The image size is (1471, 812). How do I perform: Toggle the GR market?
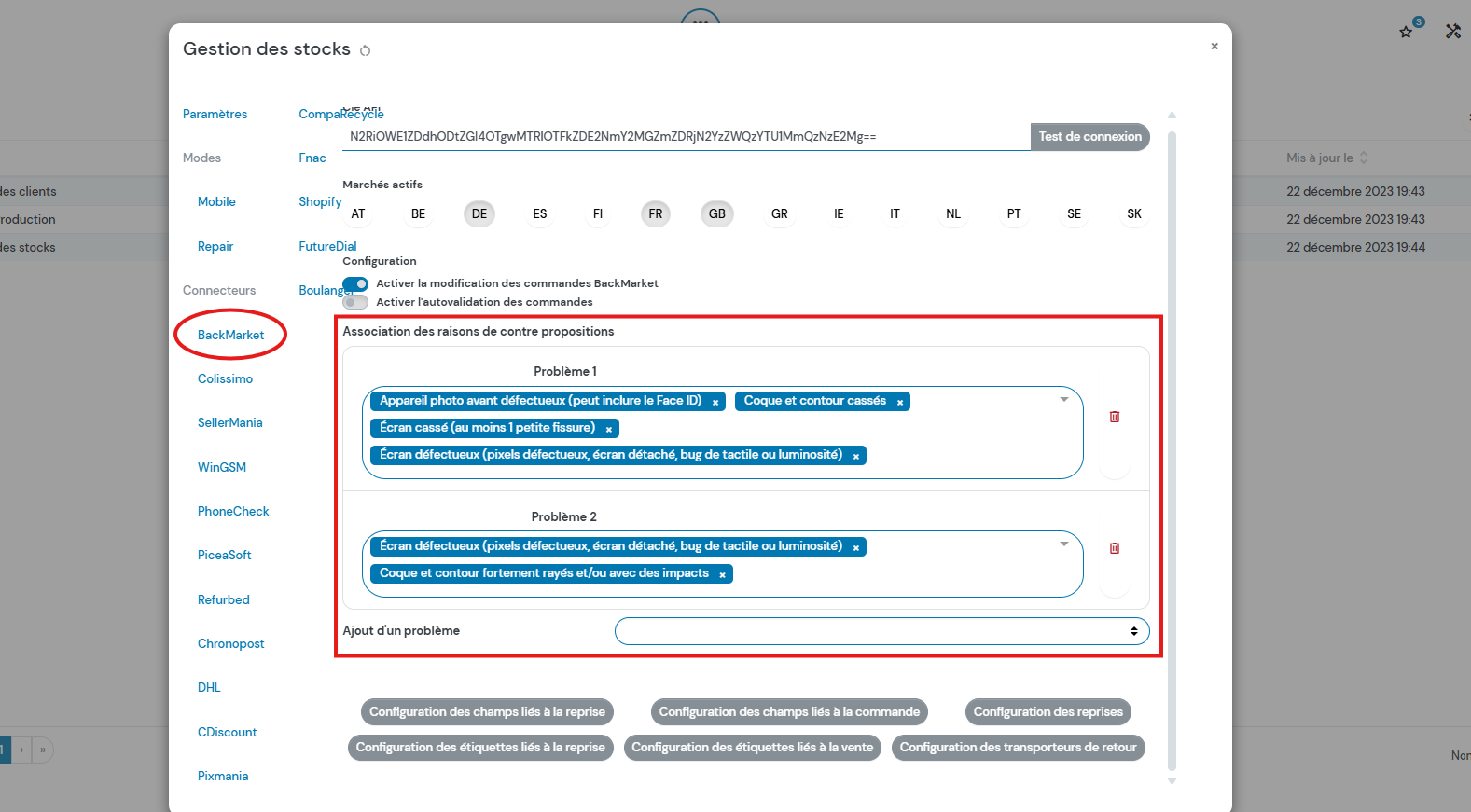click(x=780, y=213)
